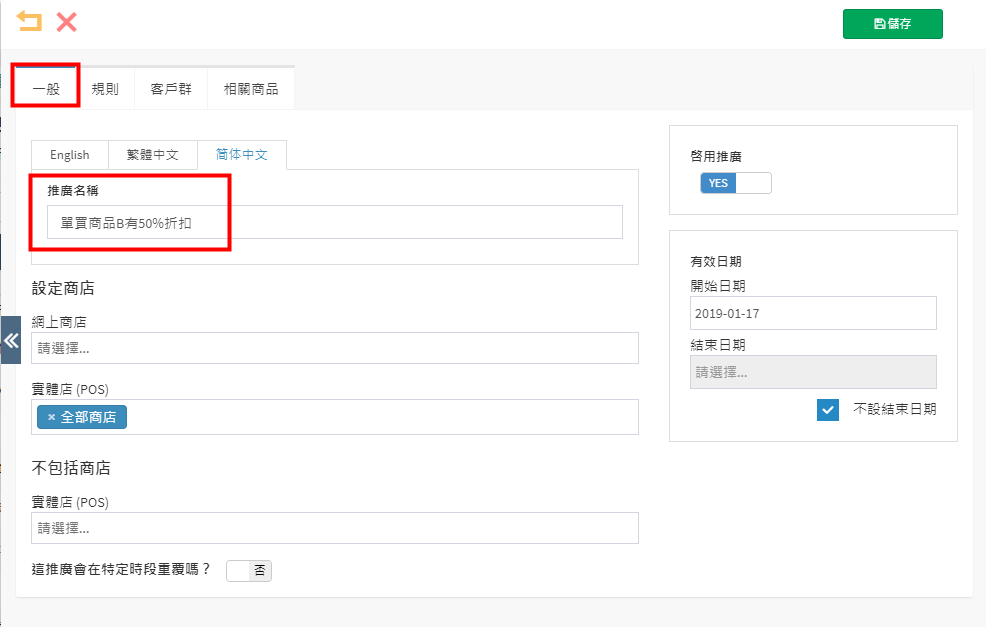The height and width of the screenshot is (627, 986).
Task: Open the 相關商品 tab
Action: 251,89
